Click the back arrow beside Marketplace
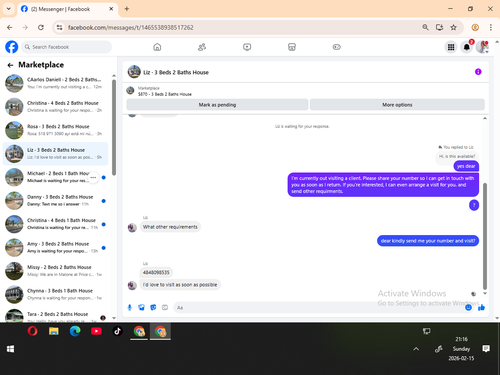This screenshot has width=500, height=375. point(10,65)
